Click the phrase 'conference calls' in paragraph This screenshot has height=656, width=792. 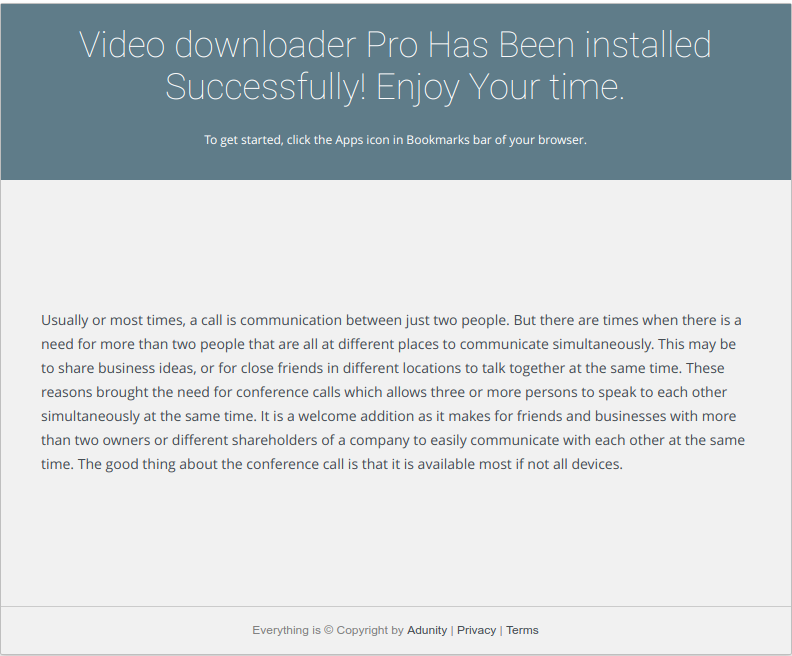click(x=287, y=392)
